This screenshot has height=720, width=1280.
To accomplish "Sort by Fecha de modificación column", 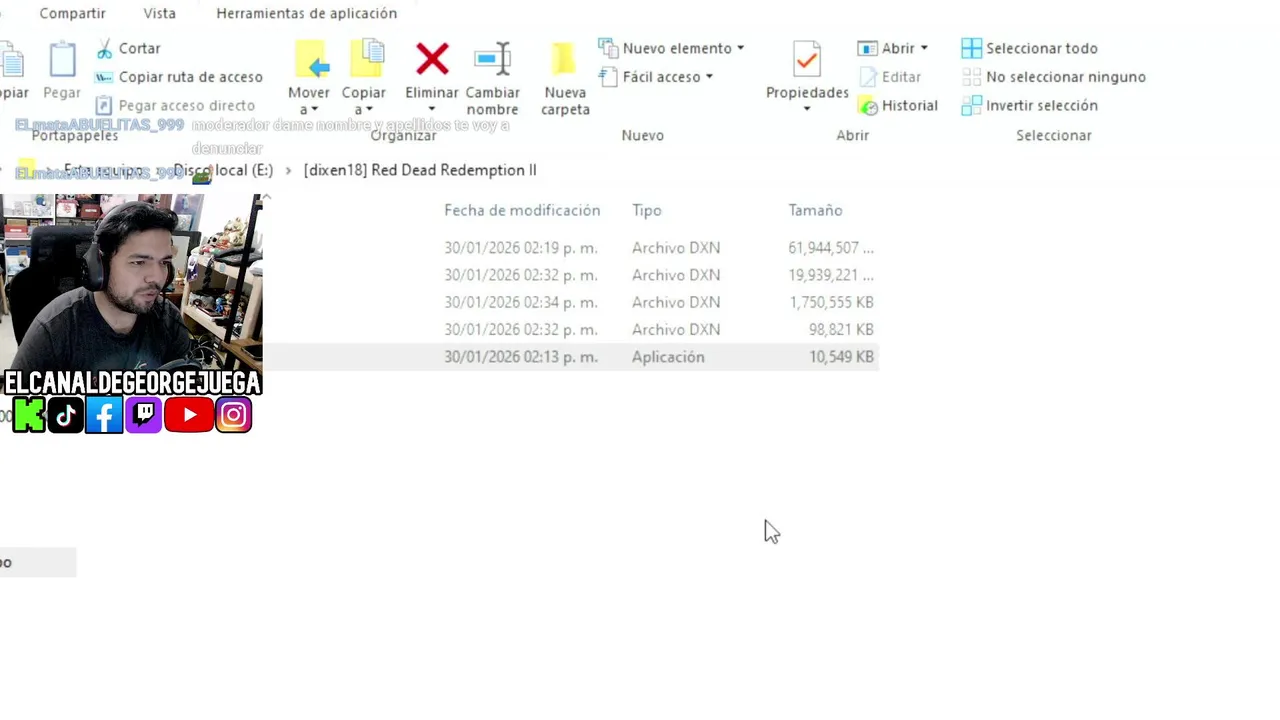I will [x=522, y=210].
